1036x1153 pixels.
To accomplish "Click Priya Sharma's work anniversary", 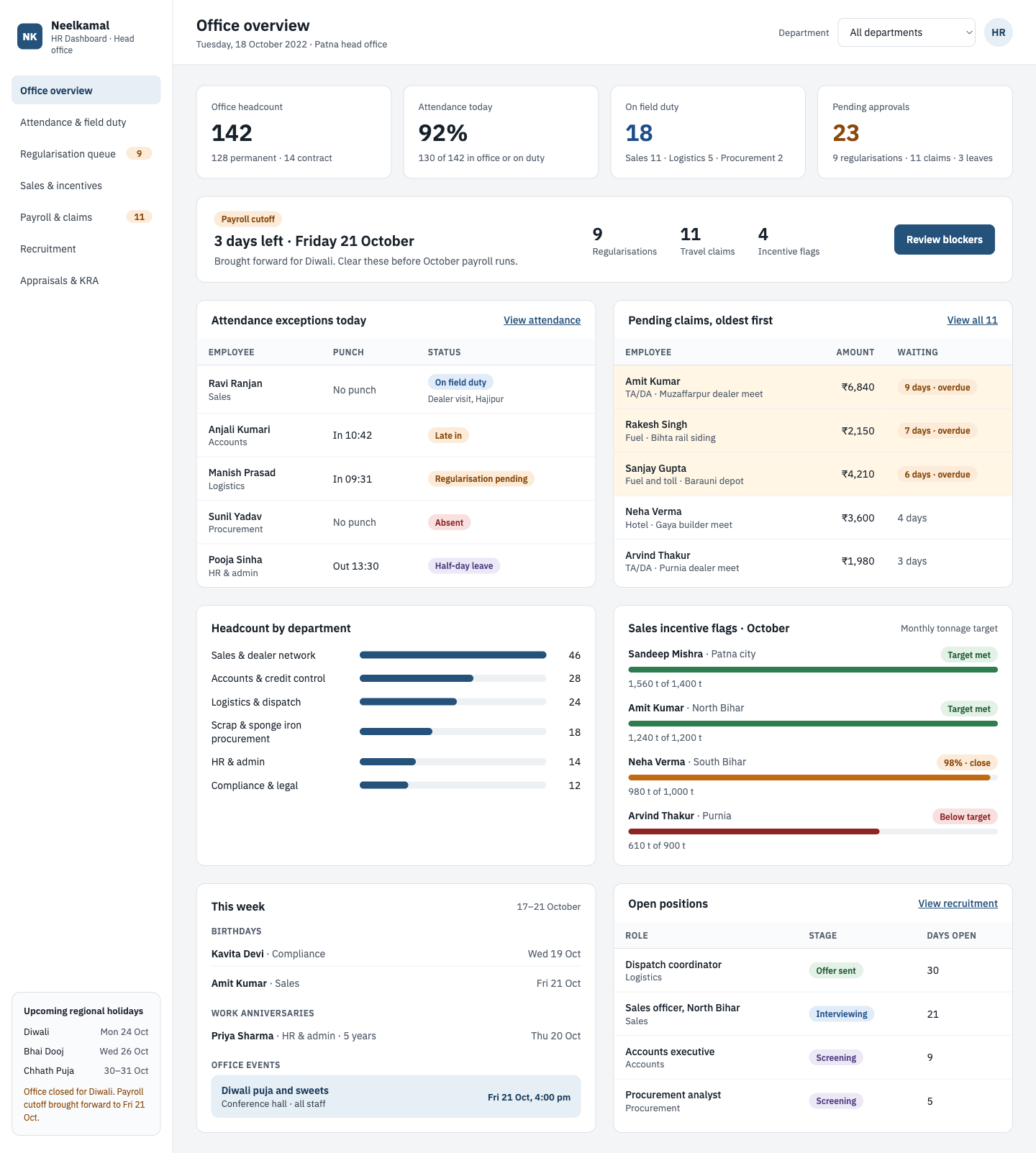I will pos(396,1036).
